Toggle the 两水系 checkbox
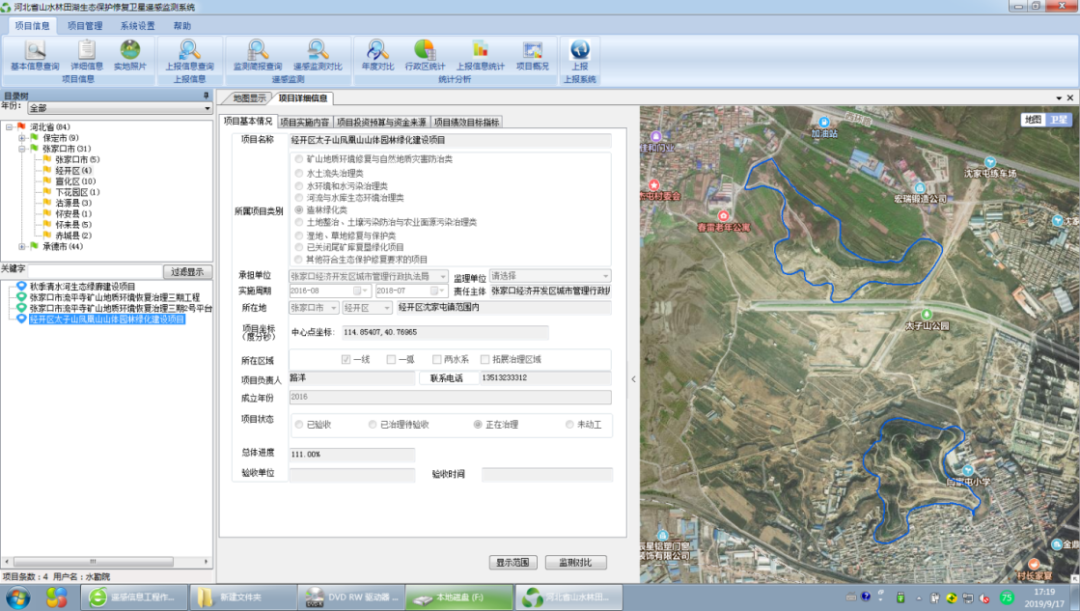This screenshot has height=611, width=1080. click(x=437, y=360)
